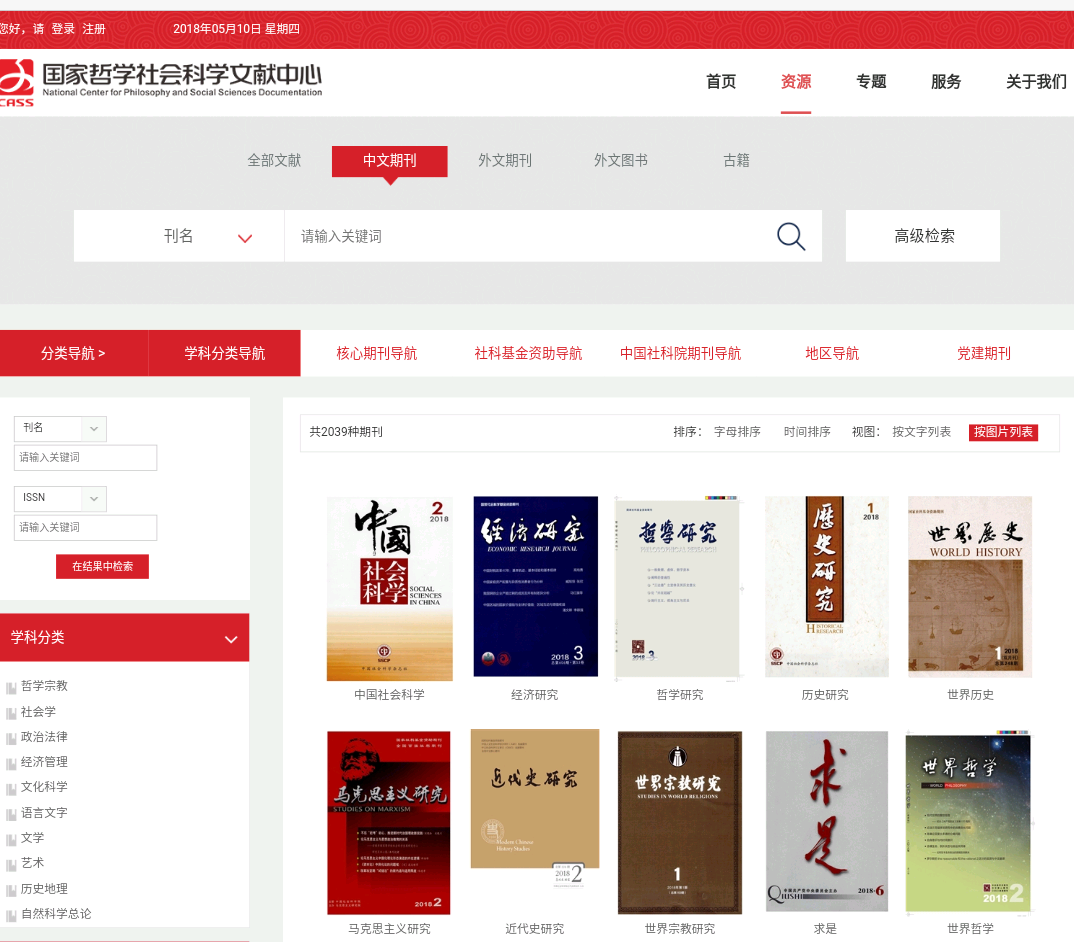The image size is (1074, 942).
Task: Select 文化科学 subject category
Action: point(45,786)
